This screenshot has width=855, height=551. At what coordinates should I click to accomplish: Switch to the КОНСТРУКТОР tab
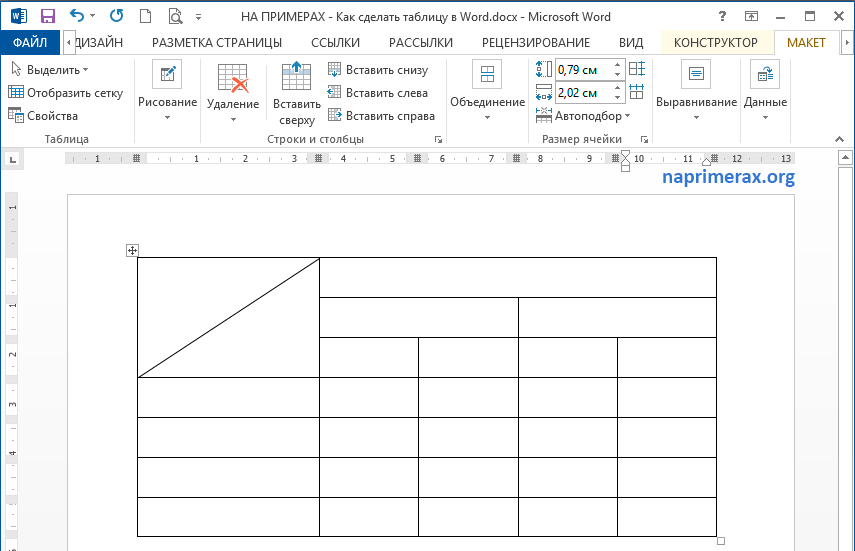tap(715, 42)
